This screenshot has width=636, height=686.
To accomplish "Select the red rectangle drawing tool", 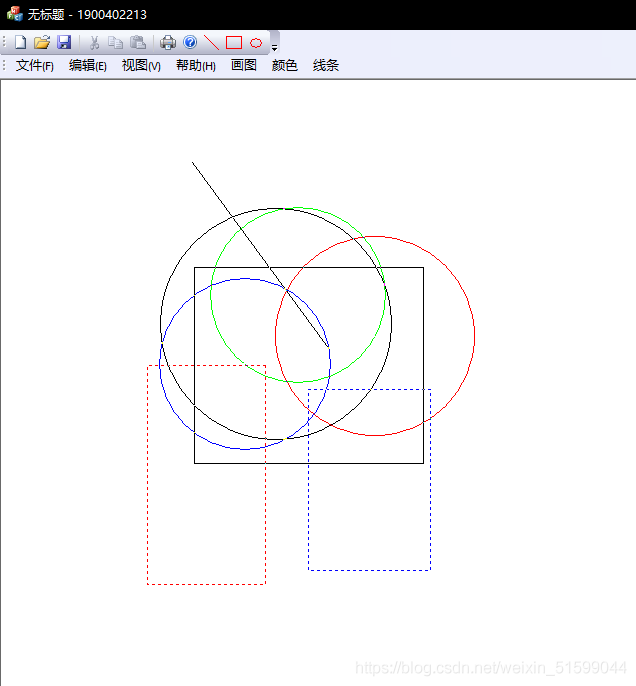I will [234, 42].
